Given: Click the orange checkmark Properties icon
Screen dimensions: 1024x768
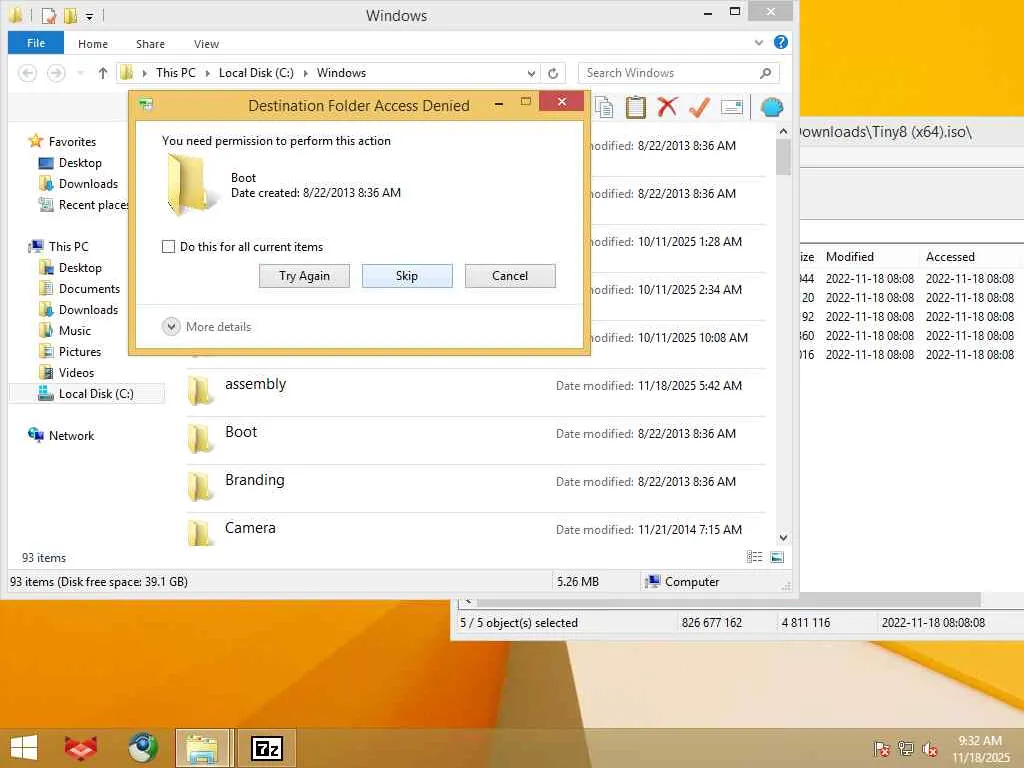Looking at the screenshot, I should point(699,107).
